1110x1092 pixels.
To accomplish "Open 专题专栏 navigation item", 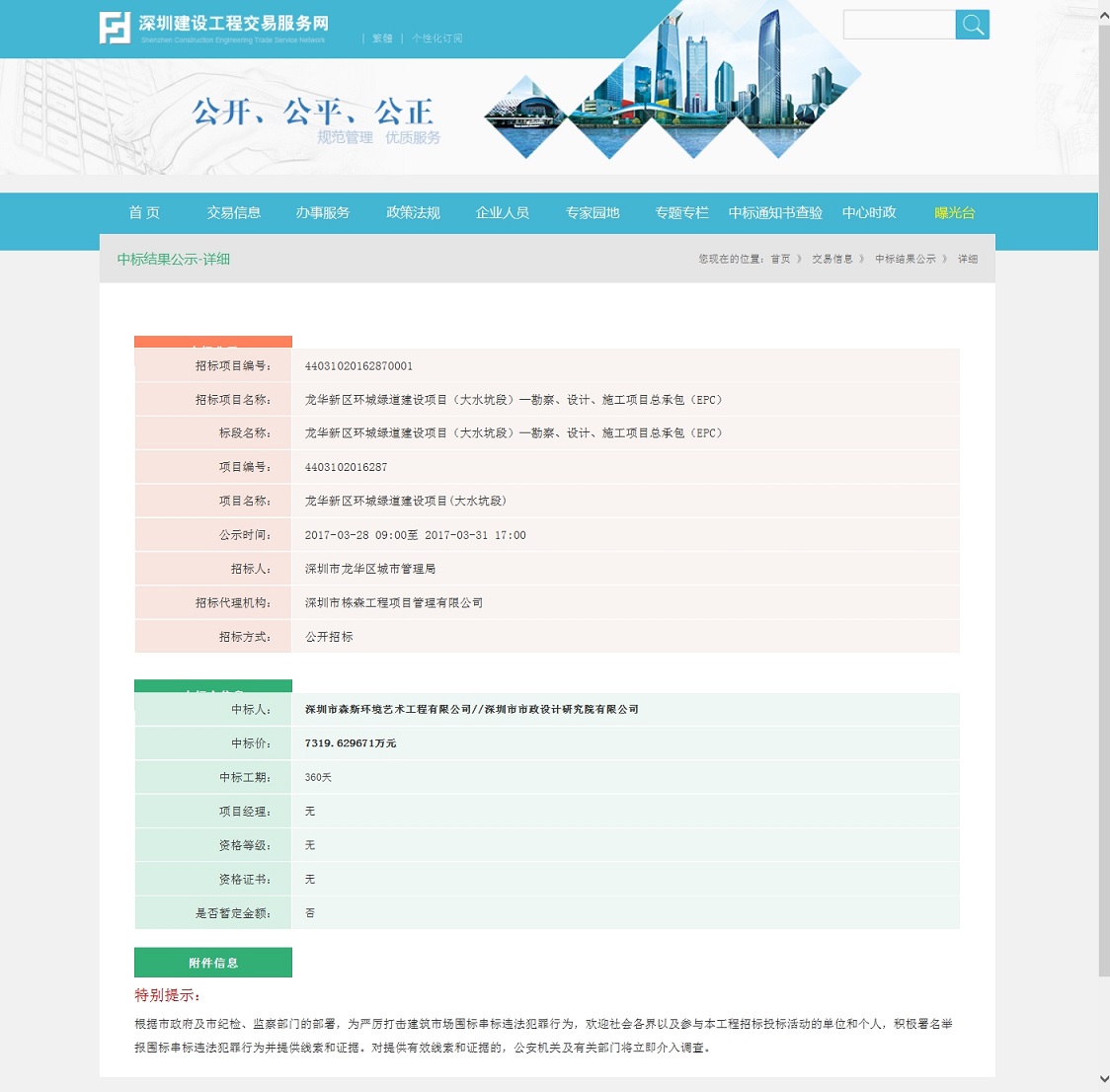I will click(x=681, y=213).
